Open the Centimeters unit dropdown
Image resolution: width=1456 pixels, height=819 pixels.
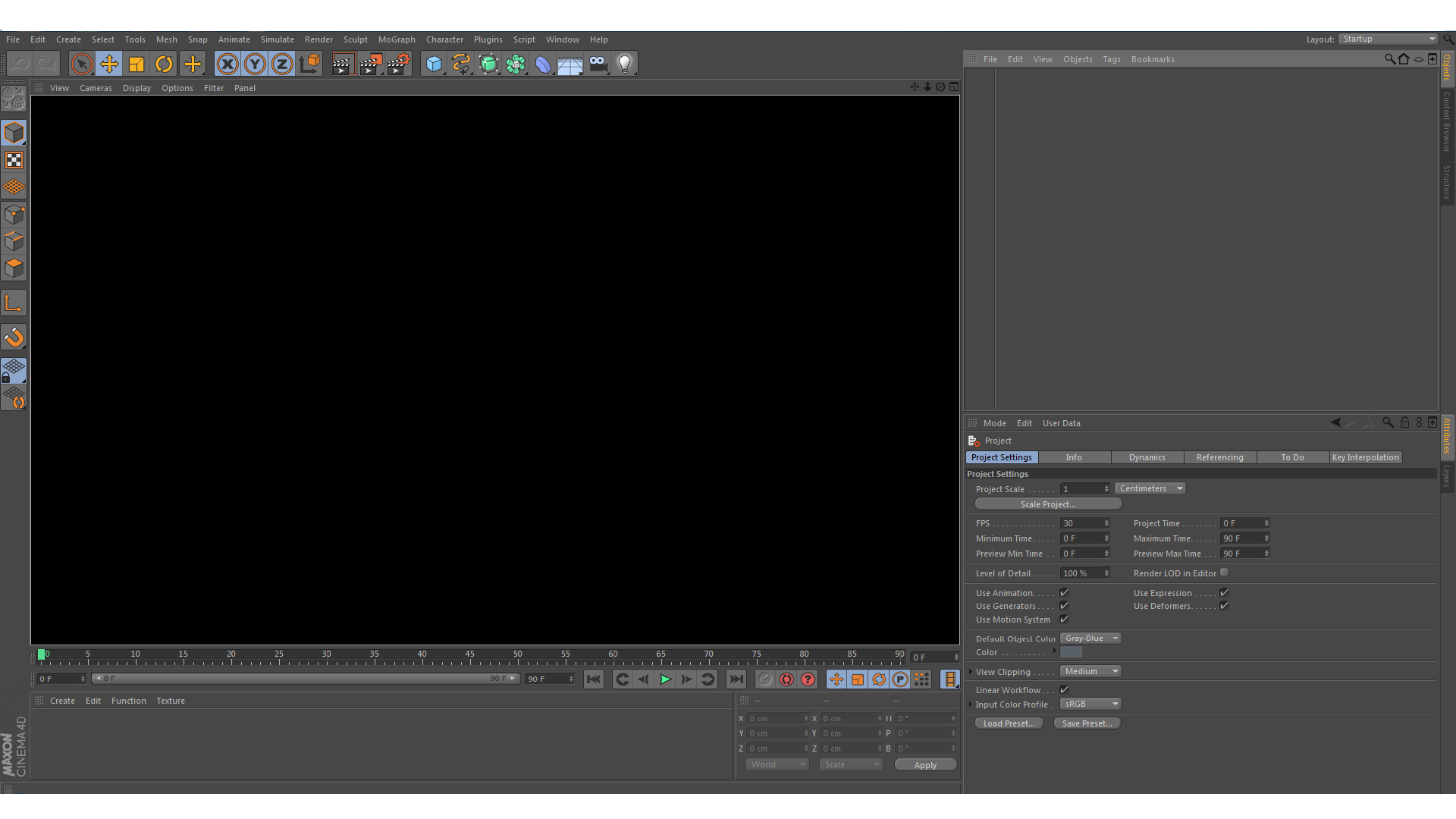click(1150, 489)
